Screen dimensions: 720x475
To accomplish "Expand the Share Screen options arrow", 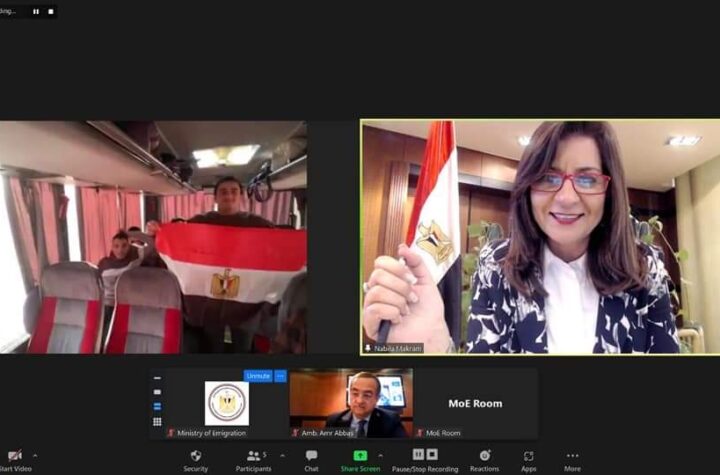I will click(x=380, y=455).
